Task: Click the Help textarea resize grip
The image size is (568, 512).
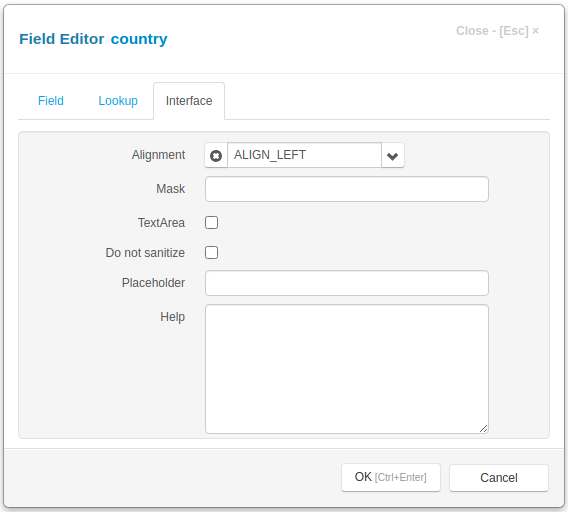Action: (x=484, y=429)
